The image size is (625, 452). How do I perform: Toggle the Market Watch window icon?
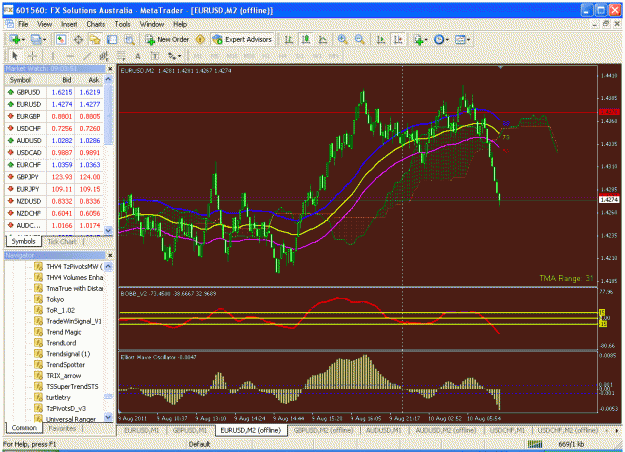[61, 39]
